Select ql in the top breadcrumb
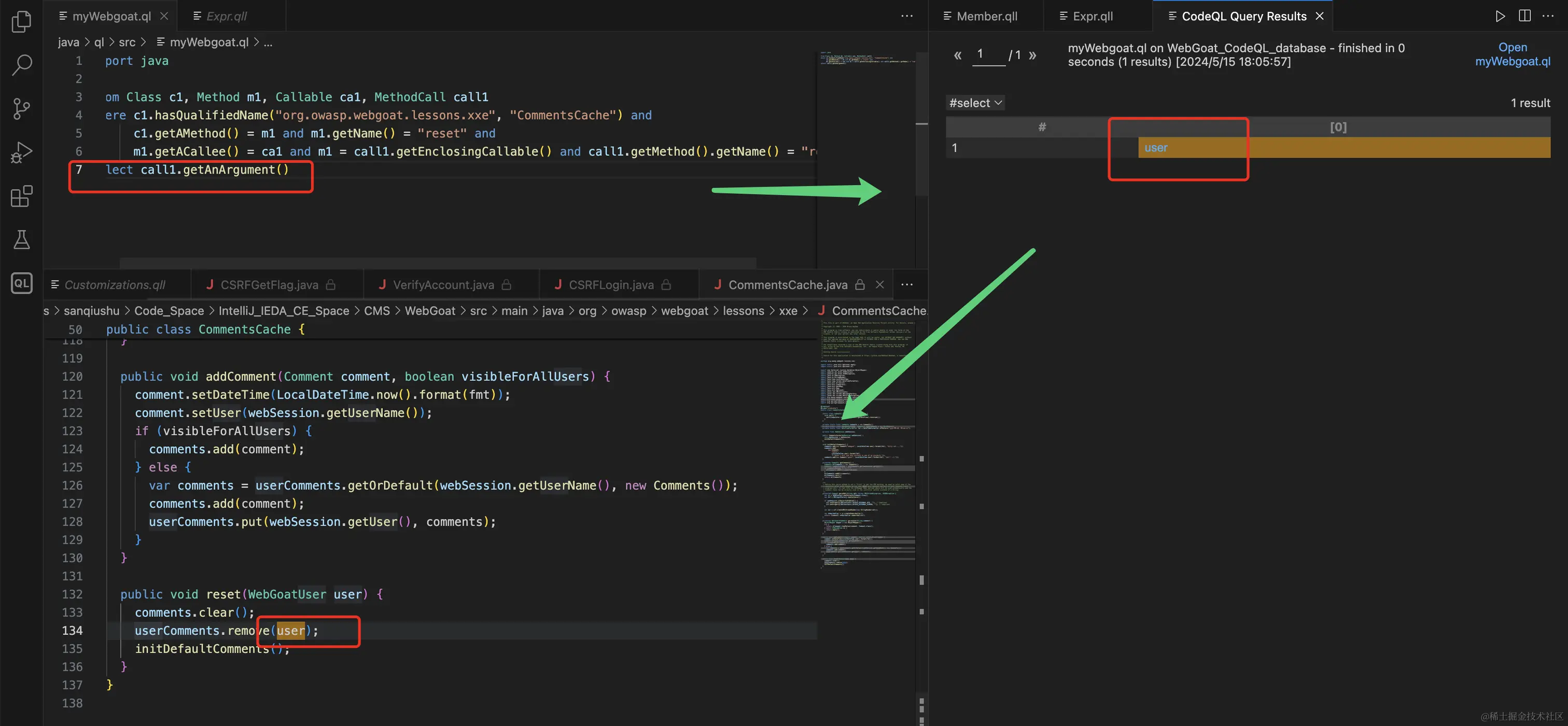The width and height of the screenshot is (1568, 726). pos(99,42)
